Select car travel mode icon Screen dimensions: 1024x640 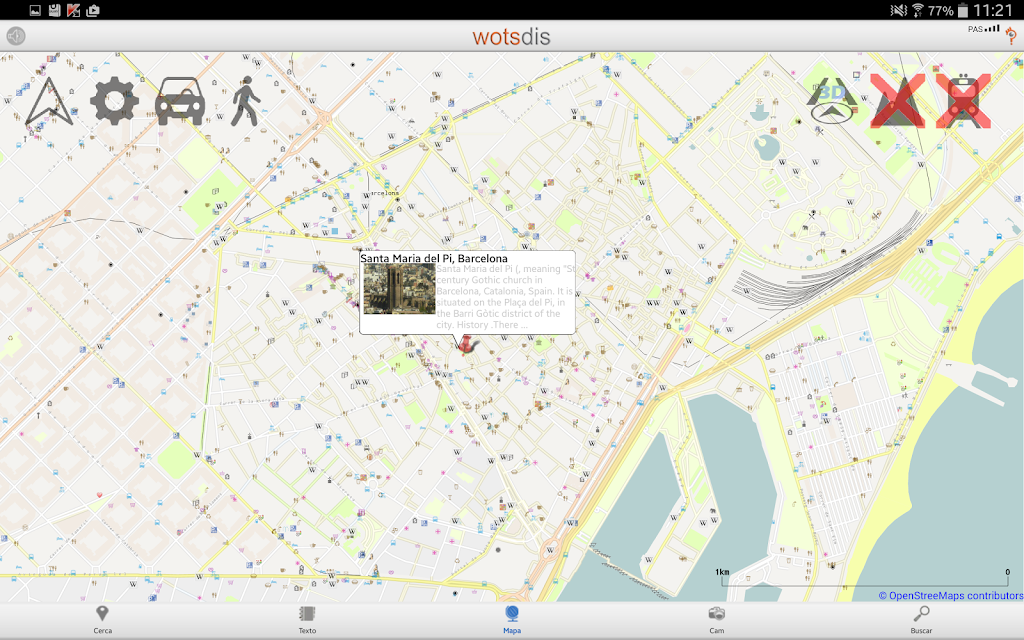180,101
